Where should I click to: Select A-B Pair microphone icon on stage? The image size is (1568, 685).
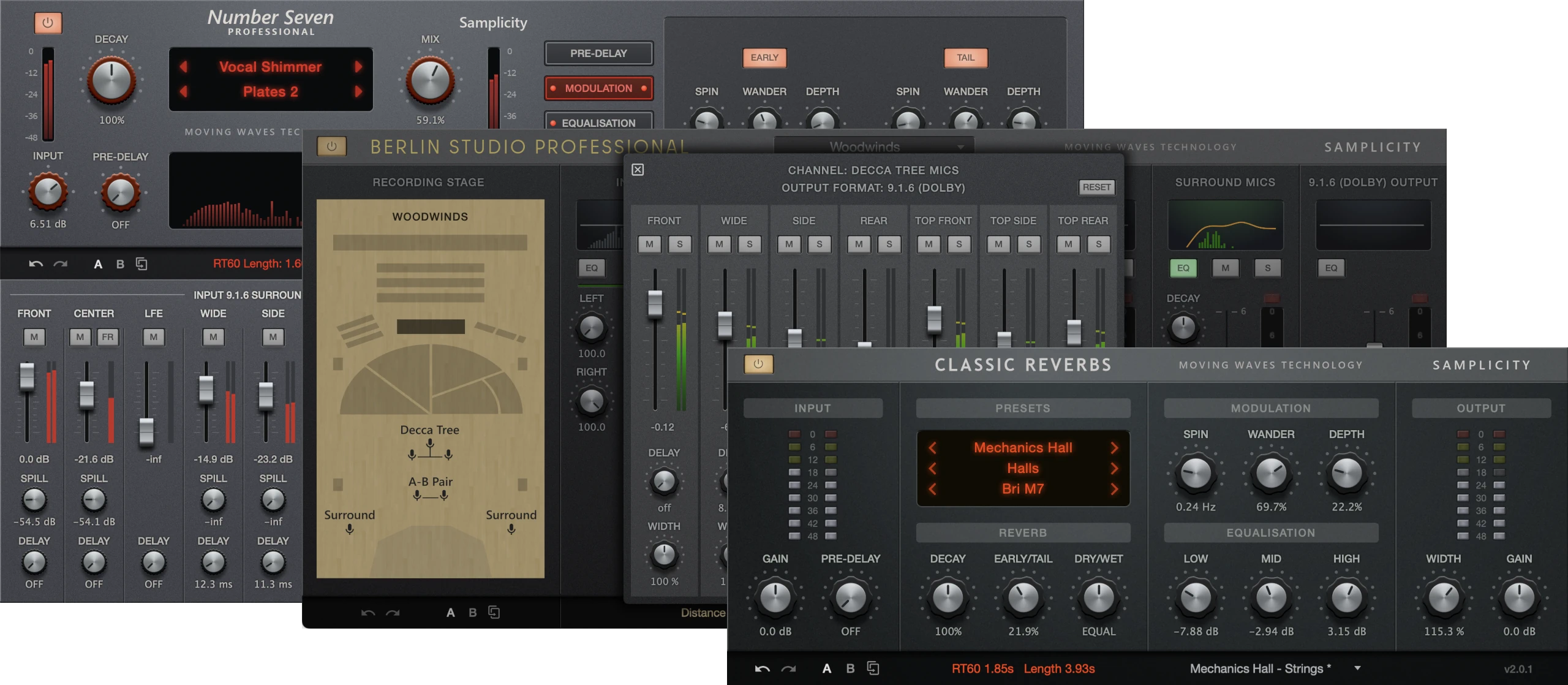click(x=430, y=495)
